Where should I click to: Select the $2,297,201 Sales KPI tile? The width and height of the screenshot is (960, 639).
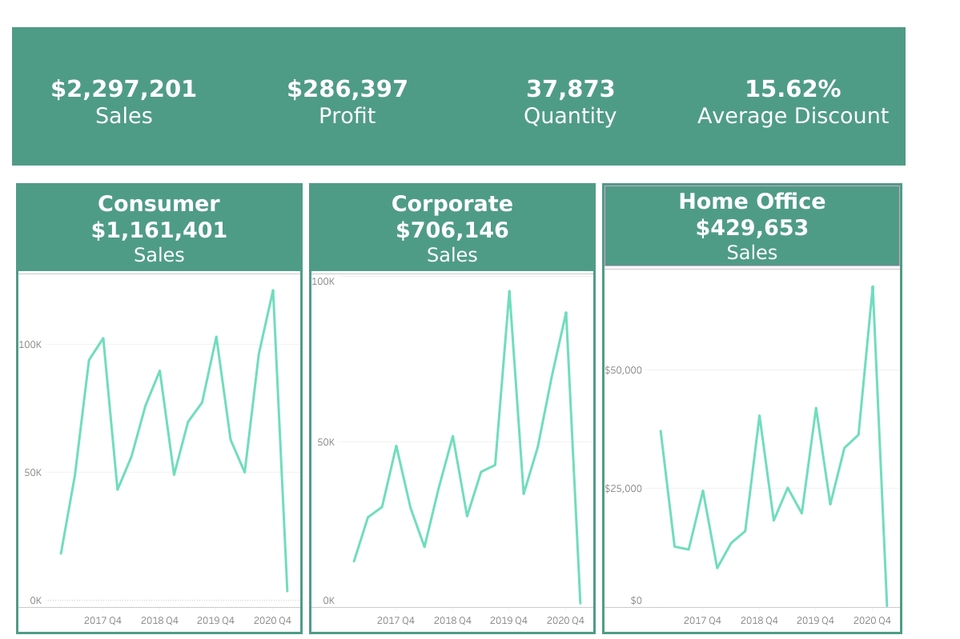pyautogui.click(x=124, y=100)
